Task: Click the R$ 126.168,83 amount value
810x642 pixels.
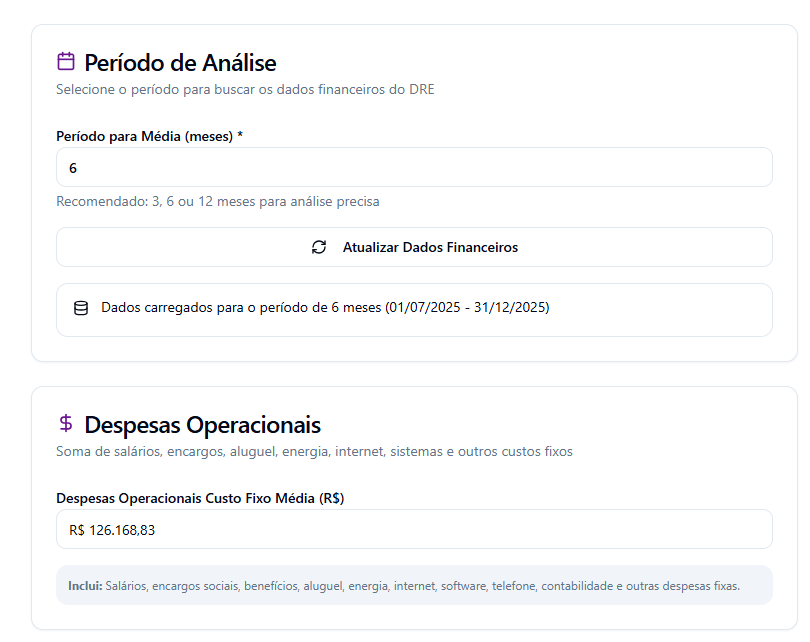Action: [x=112, y=530]
